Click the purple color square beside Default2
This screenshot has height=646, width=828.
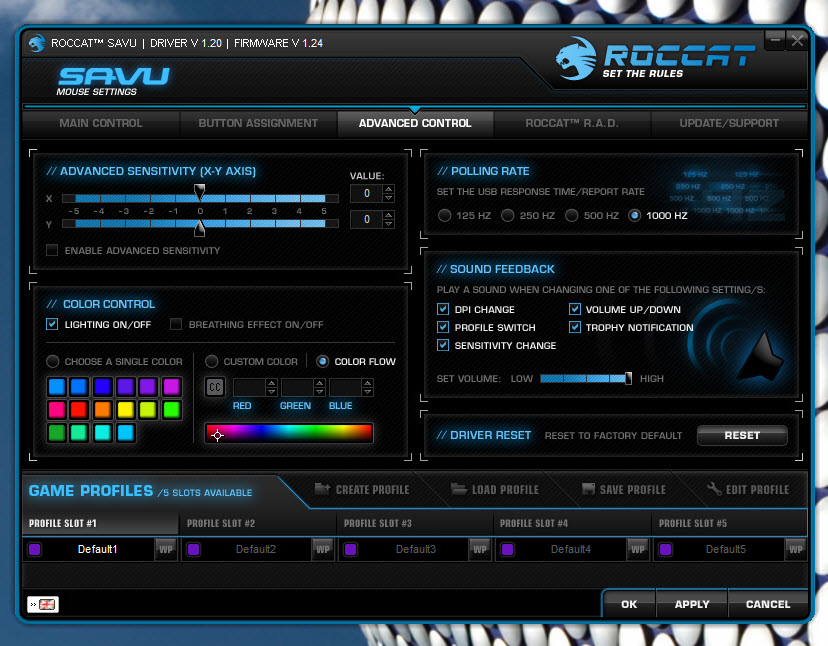[x=193, y=549]
